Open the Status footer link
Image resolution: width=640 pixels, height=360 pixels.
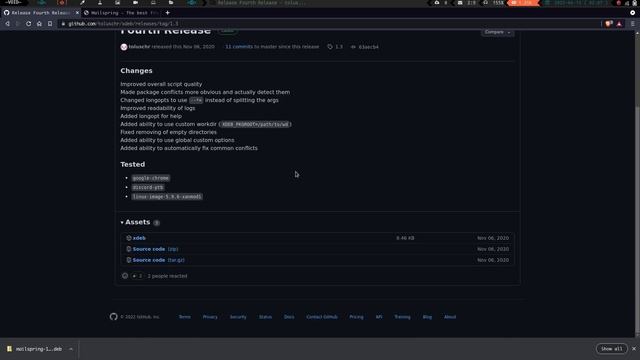[265, 317]
